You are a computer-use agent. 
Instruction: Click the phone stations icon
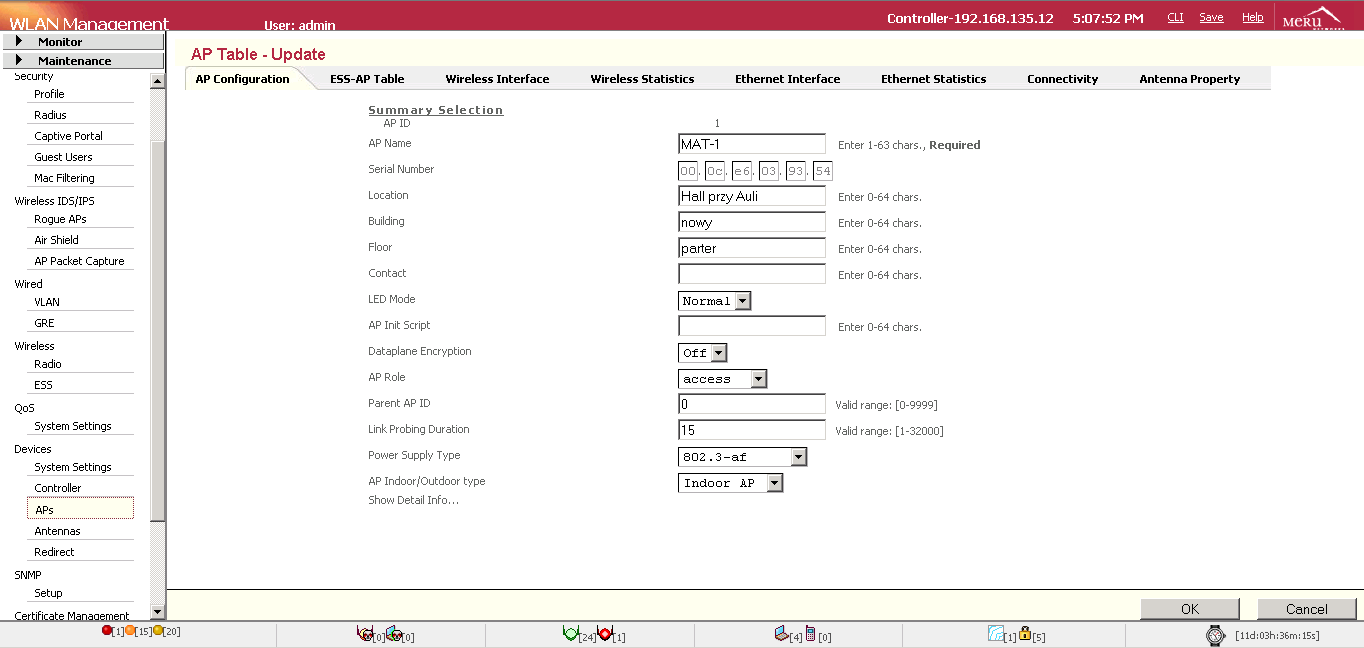(x=810, y=634)
